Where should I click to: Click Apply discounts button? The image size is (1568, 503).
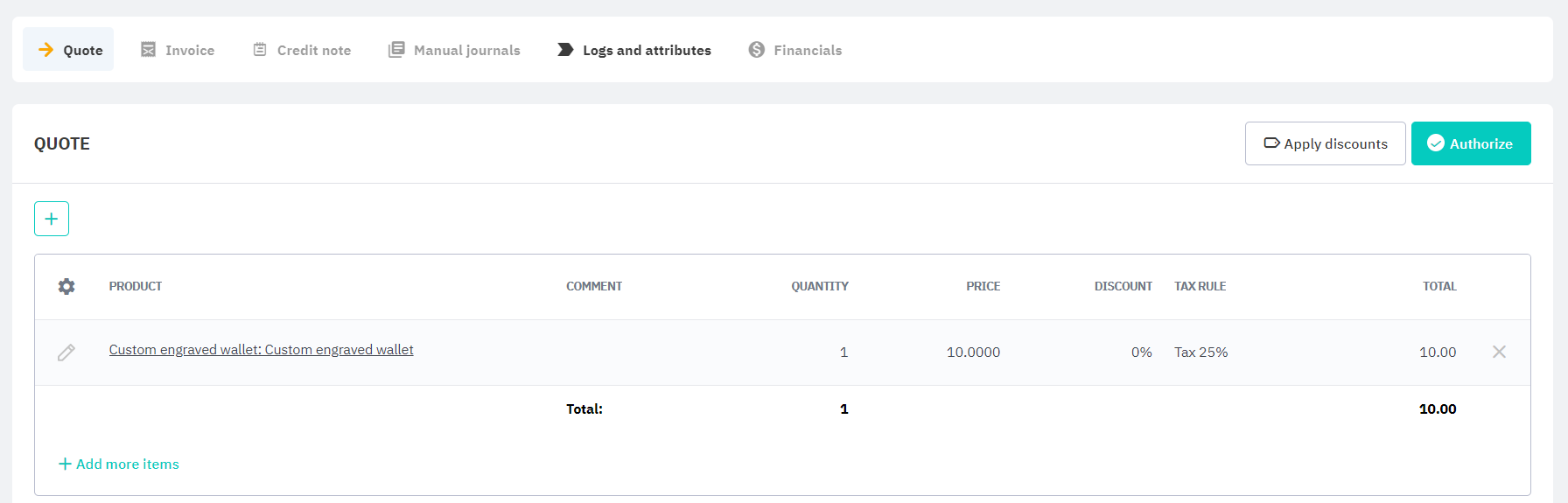[1325, 143]
